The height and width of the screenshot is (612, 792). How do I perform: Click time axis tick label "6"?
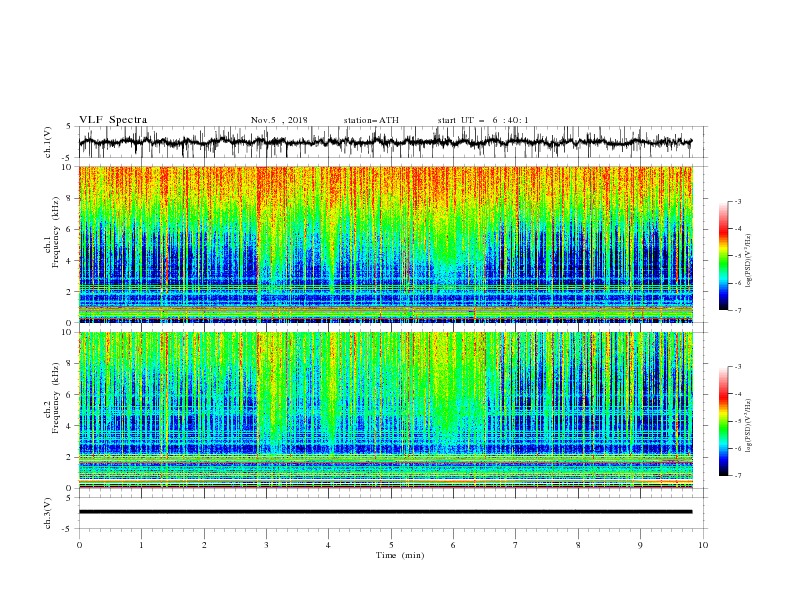pos(453,545)
